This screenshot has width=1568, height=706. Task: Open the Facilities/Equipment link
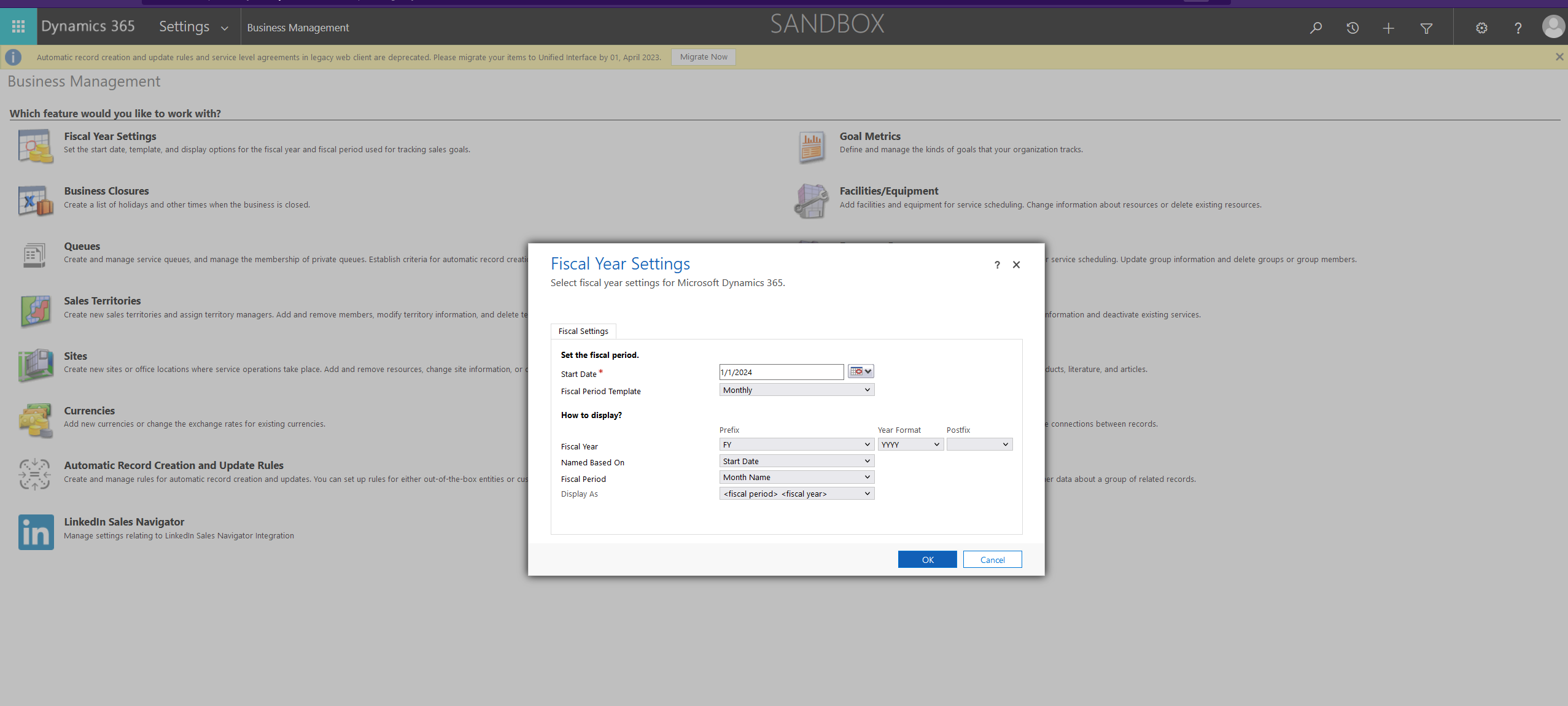[889, 191]
